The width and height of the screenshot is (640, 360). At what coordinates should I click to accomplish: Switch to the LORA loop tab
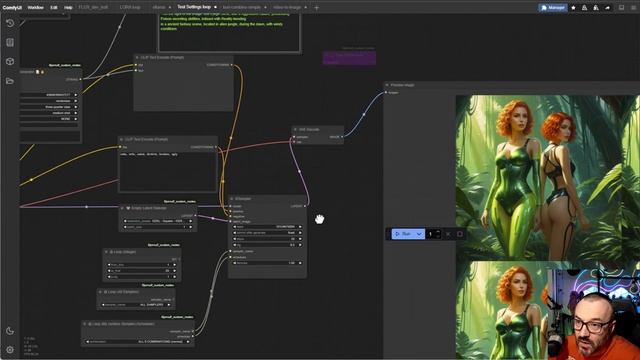130,7
